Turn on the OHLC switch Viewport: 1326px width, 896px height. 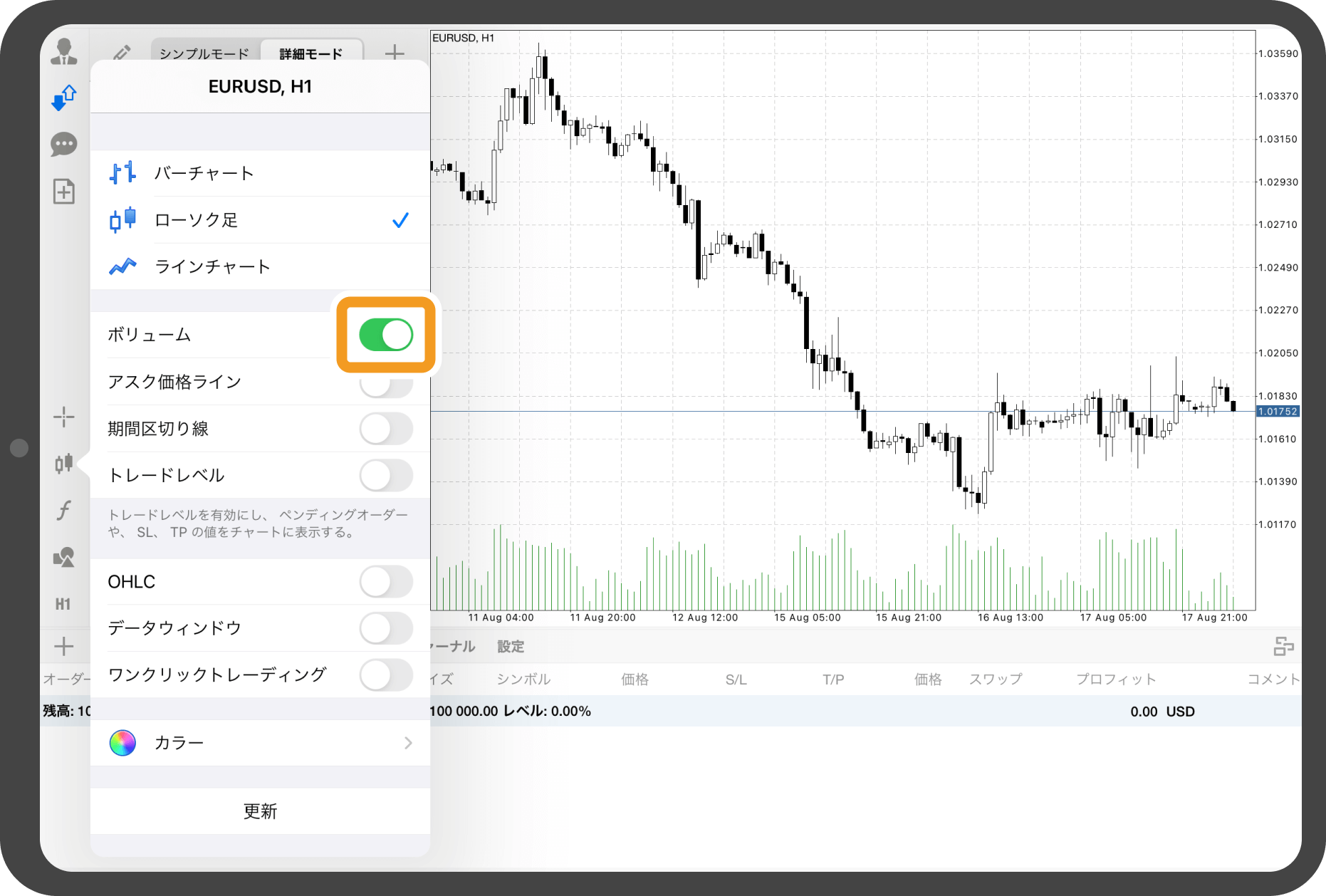tap(386, 582)
